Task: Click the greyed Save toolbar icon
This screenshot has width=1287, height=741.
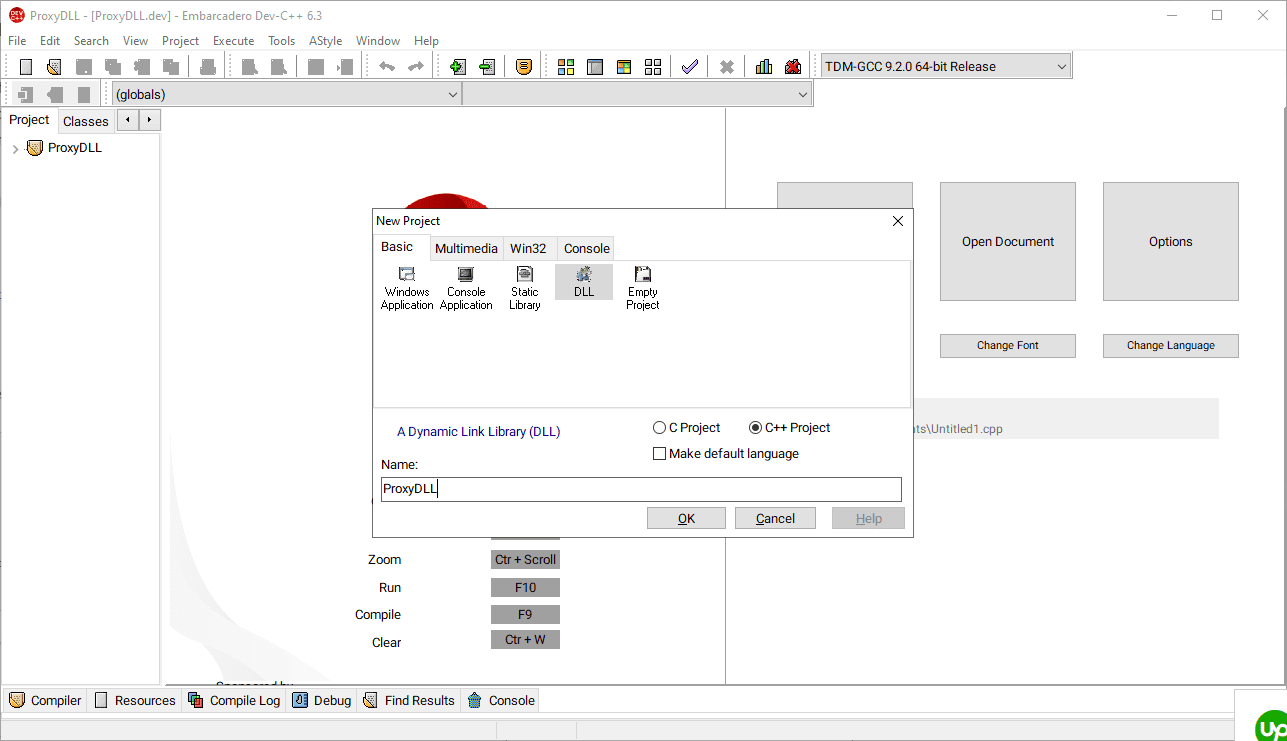Action: (84, 67)
